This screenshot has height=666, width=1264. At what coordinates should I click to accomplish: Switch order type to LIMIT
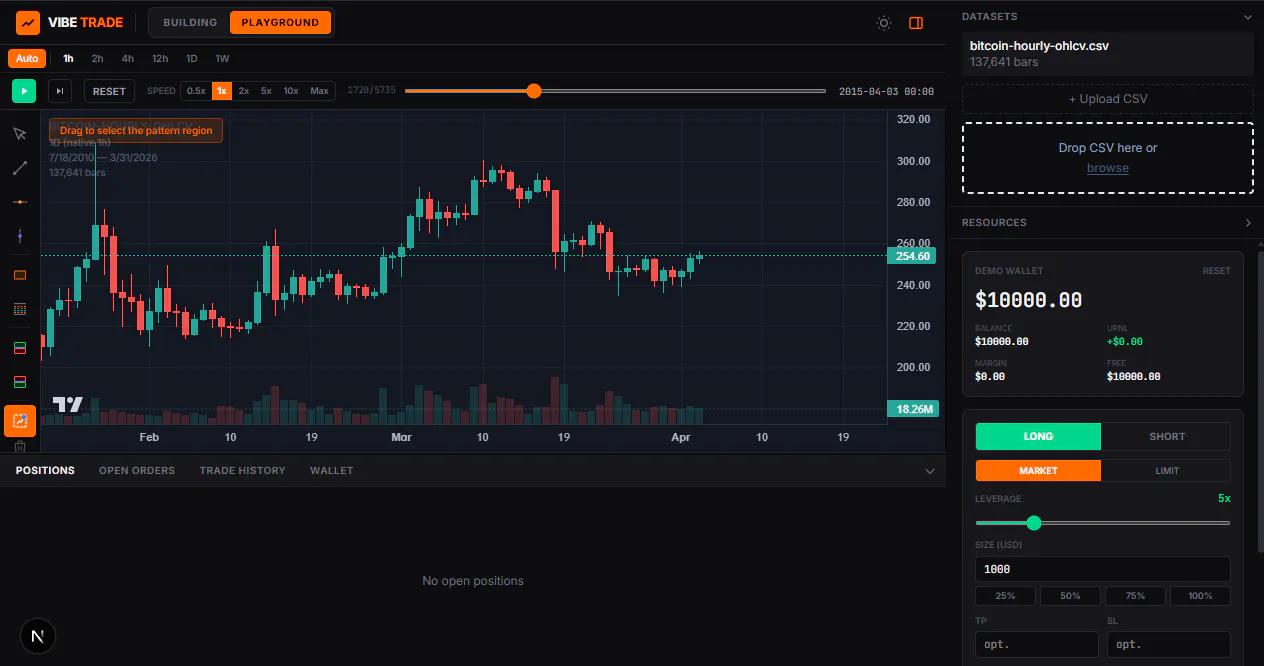[x=1167, y=470]
